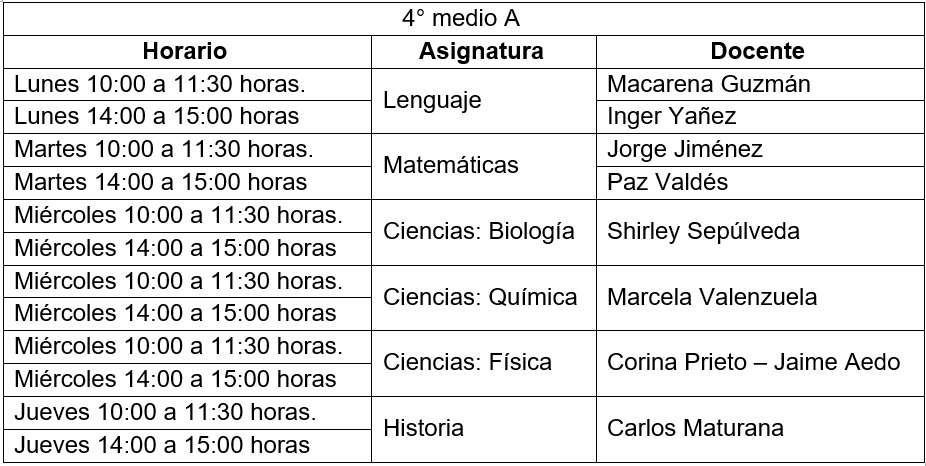Select the Ciencias: Biología cell

(x=479, y=231)
